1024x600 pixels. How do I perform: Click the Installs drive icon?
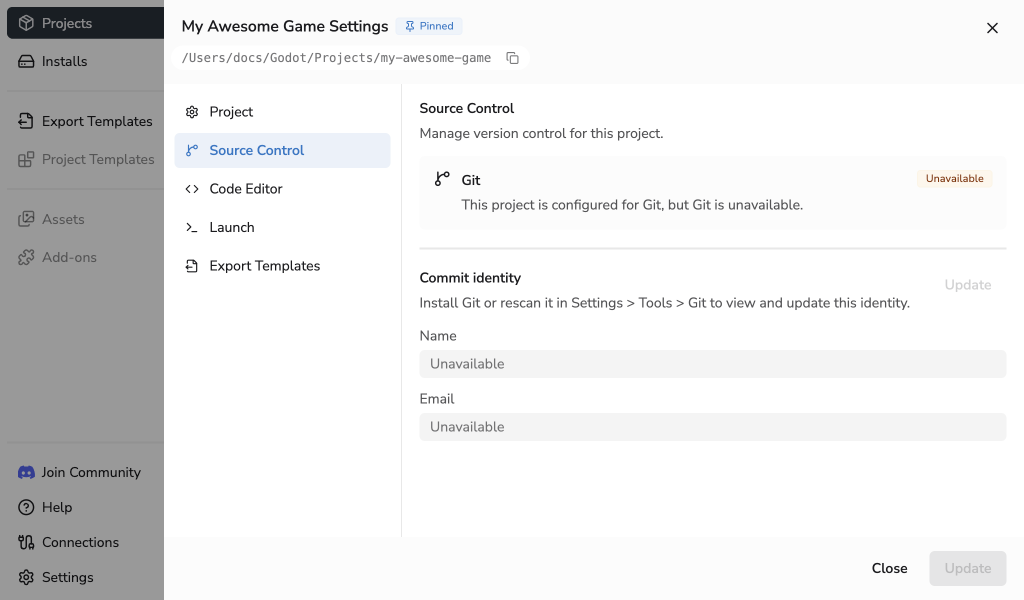pyautogui.click(x=26, y=61)
